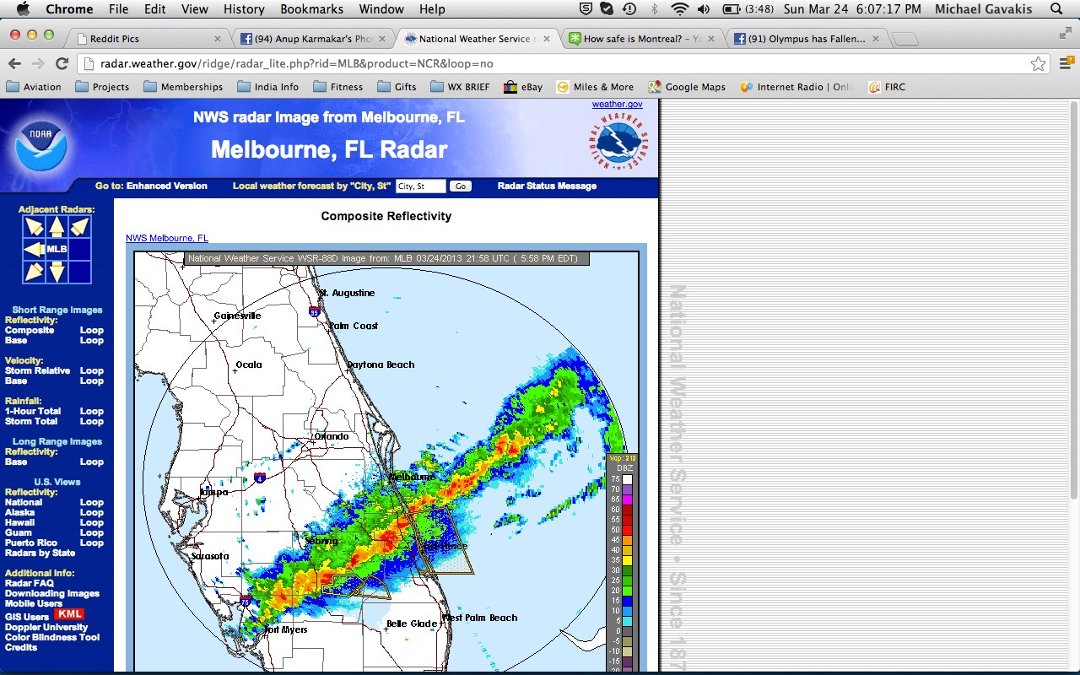
Task: Switch to Olympus has Fallen tab
Action: [806, 39]
